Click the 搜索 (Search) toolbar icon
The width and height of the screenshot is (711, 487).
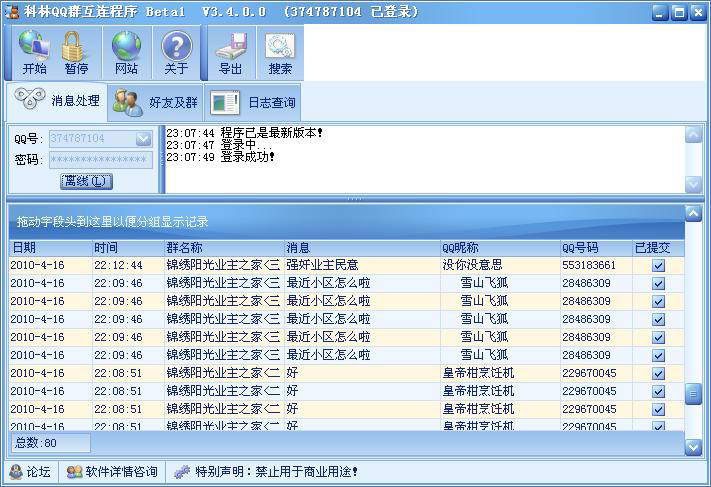280,53
